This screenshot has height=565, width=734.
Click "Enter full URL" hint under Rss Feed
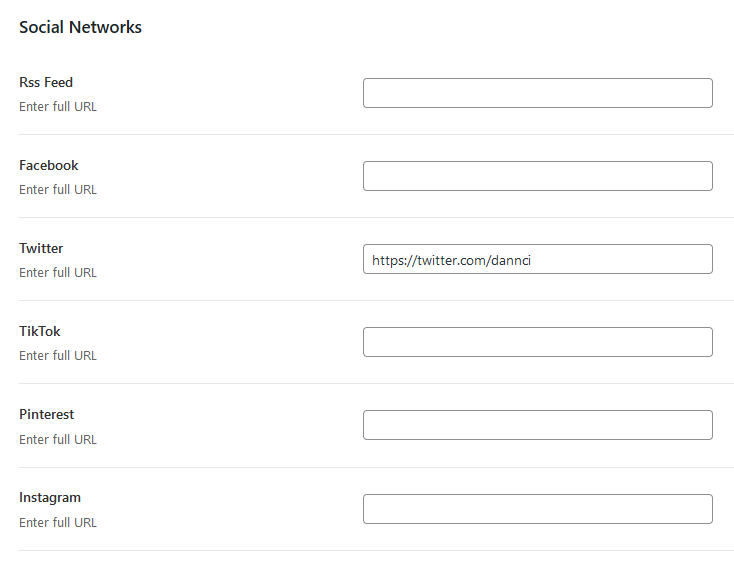point(58,106)
